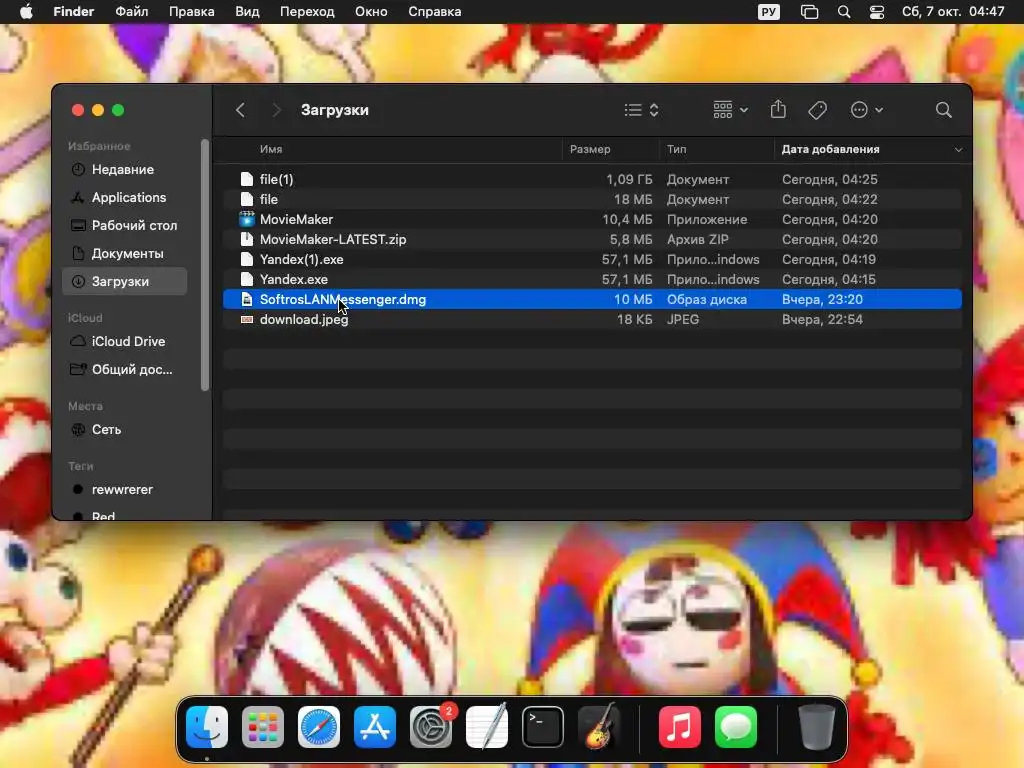1024x768 pixels.
Task: Select the MovieMaker application row
Action: click(592, 219)
